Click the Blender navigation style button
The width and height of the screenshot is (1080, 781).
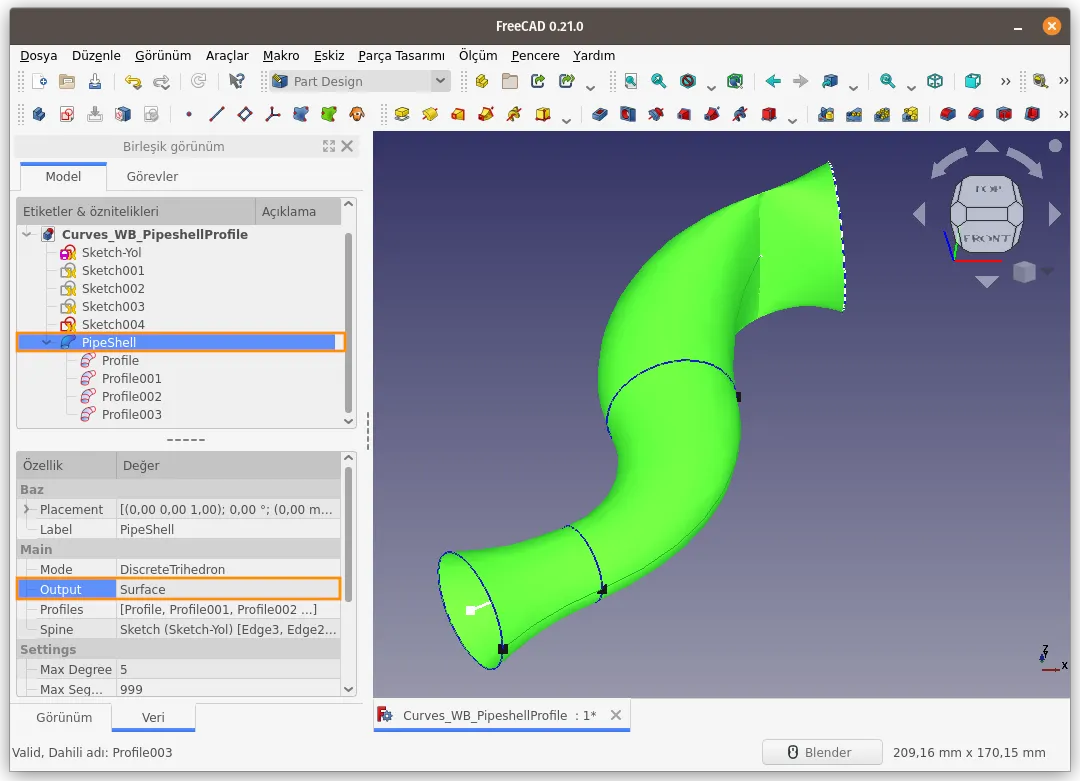(822, 752)
